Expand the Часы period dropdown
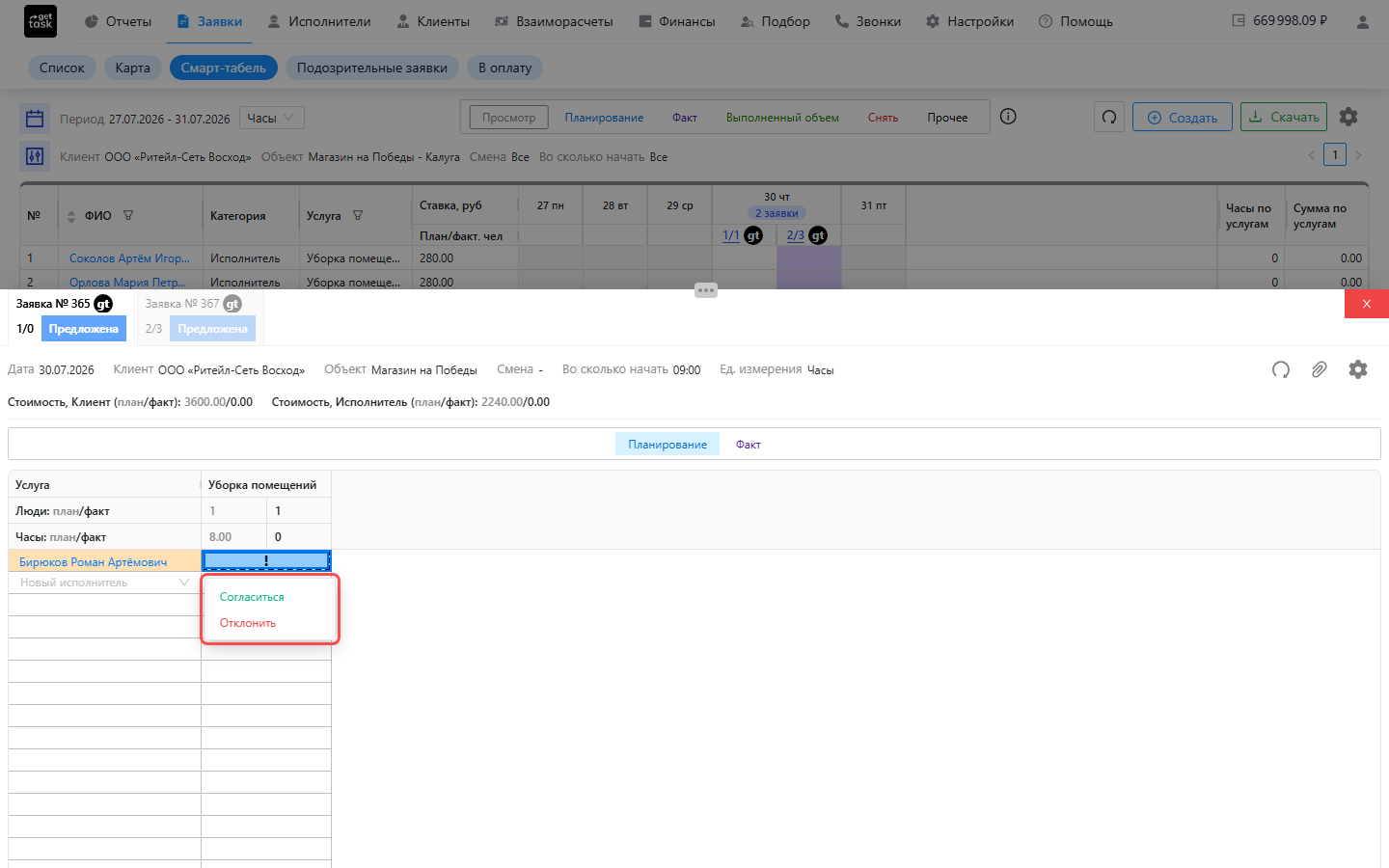This screenshot has width=1389, height=868. coord(272,118)
